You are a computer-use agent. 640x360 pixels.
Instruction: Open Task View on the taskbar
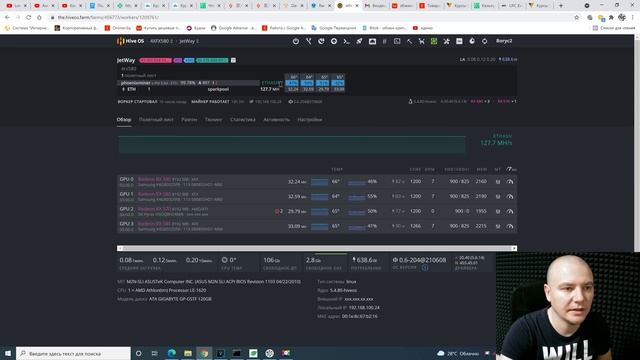(x=154, y=353)
